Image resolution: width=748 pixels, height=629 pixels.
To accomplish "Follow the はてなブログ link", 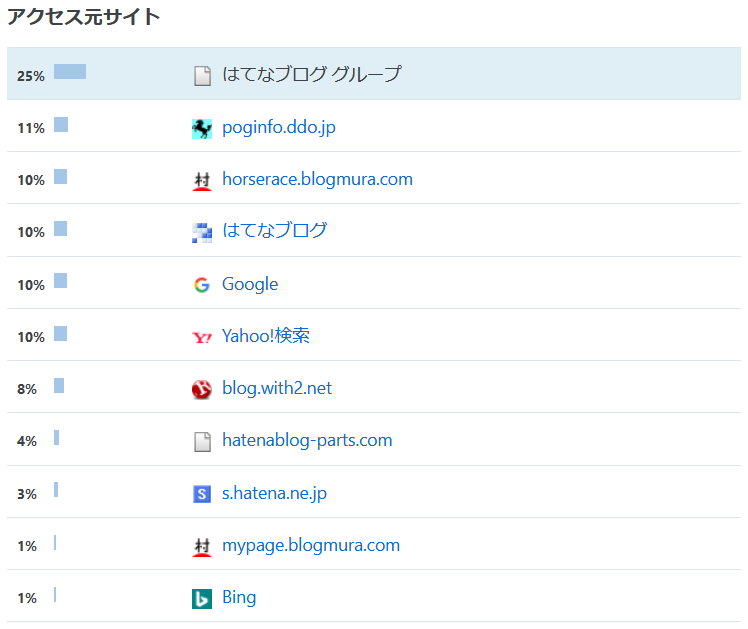I will [x=275, y=231].
